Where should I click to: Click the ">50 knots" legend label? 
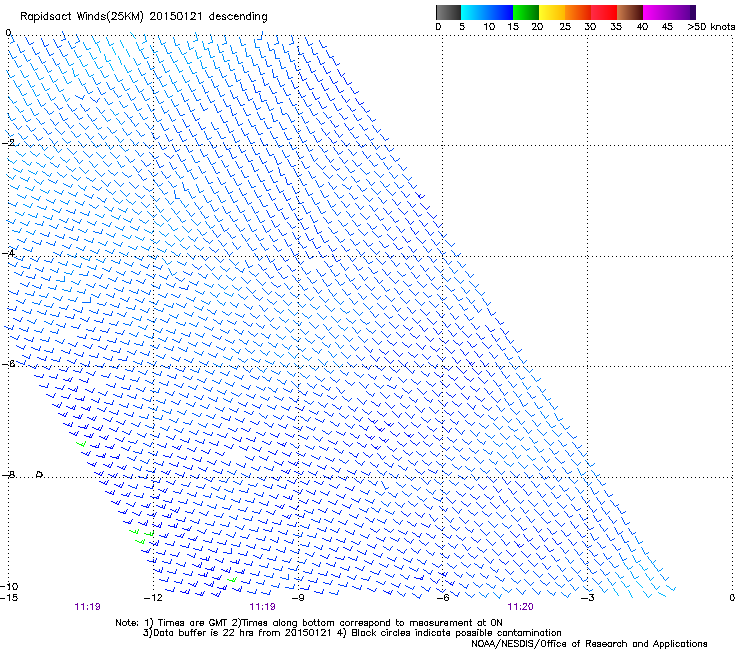tap(711, 27)
